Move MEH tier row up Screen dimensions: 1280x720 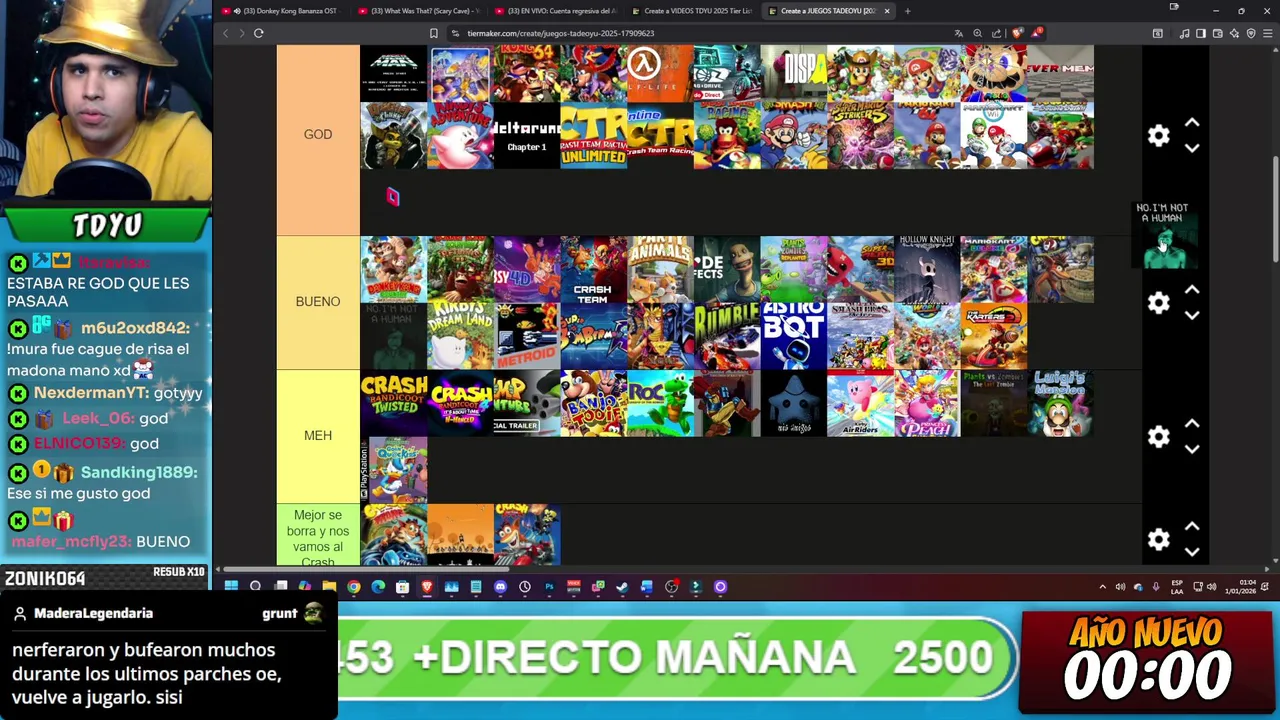coord(1192,424)
